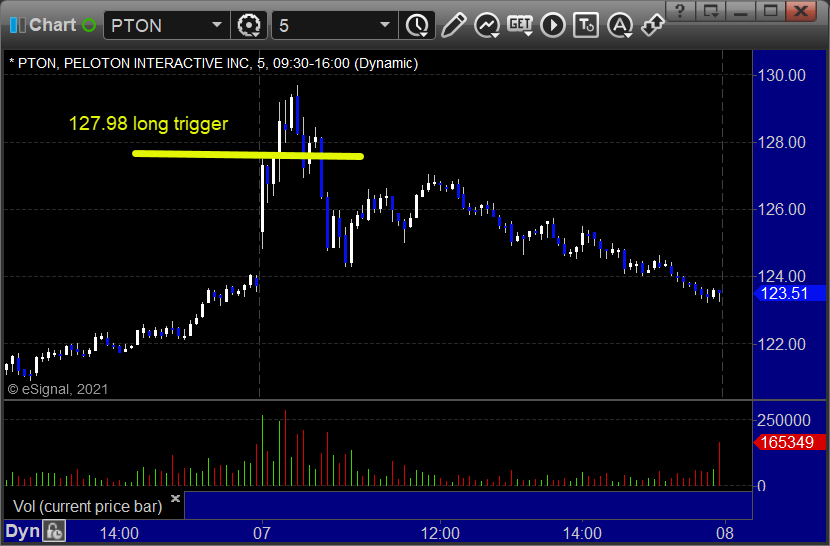Click the 07 date label on time axis
The width and height of the screenshot is (830, 546).
pyautogui.click(x=261, y=533)
